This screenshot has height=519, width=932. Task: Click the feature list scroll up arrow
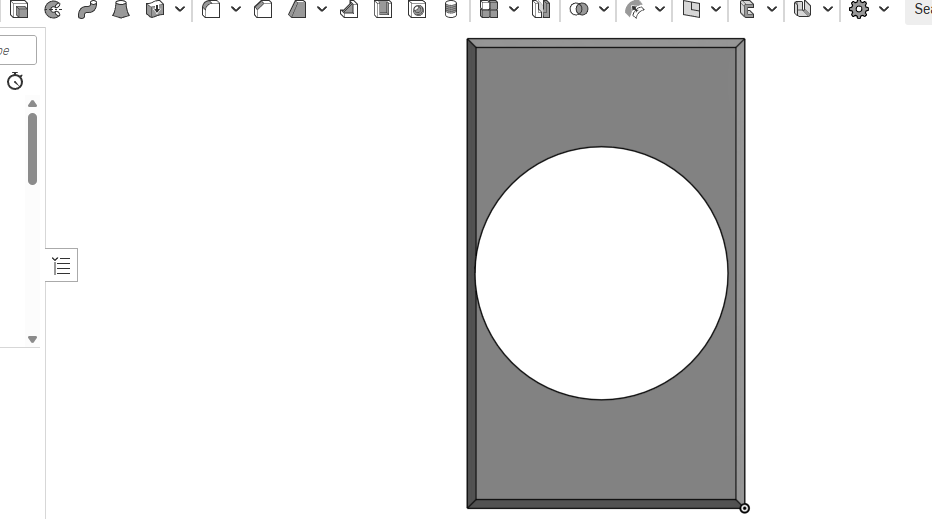tap(33, 103)
